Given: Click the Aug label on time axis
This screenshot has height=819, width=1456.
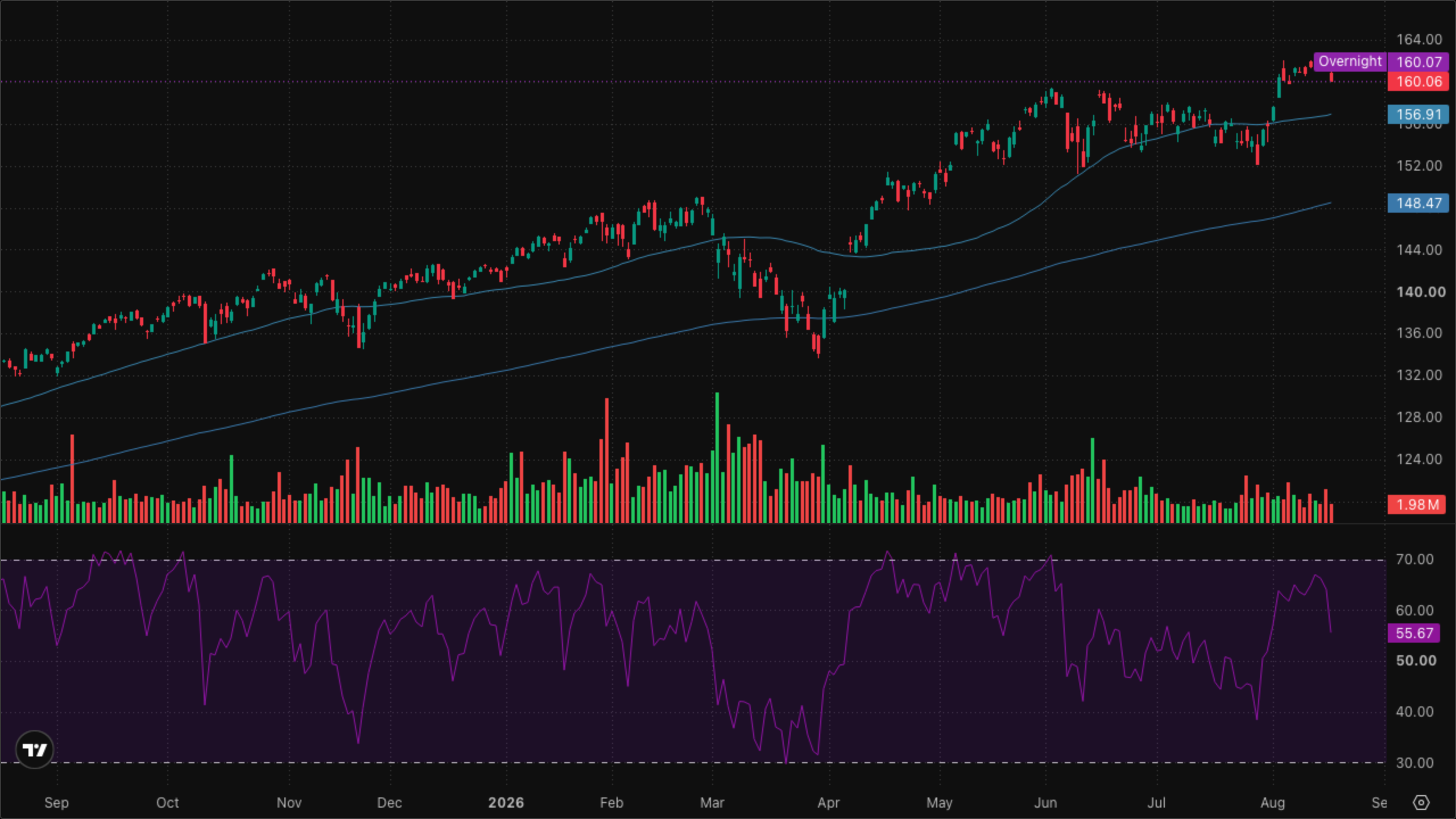Looking at the screenshot, I should click(x=1273, y=803).
